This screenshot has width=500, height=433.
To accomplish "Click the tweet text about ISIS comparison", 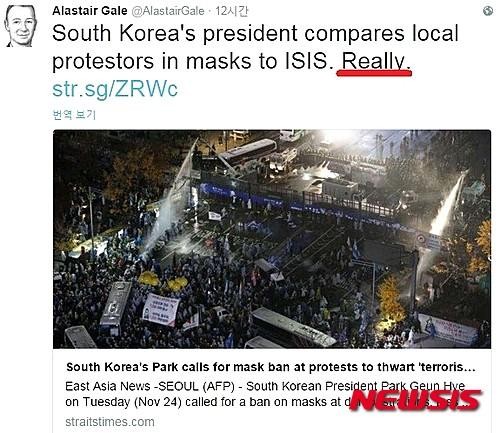I will point(255,47).
